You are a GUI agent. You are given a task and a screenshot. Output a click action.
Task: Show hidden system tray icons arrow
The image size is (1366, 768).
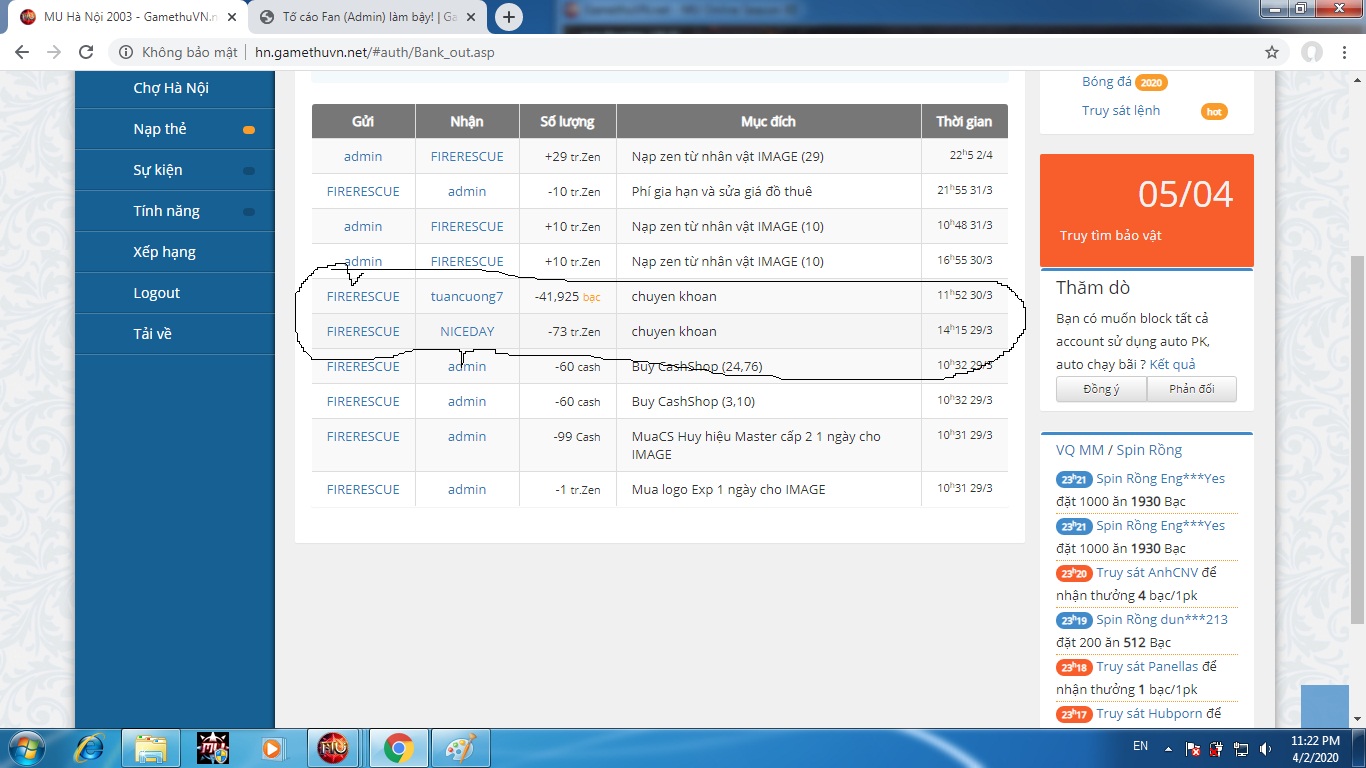pos(1167,748)
